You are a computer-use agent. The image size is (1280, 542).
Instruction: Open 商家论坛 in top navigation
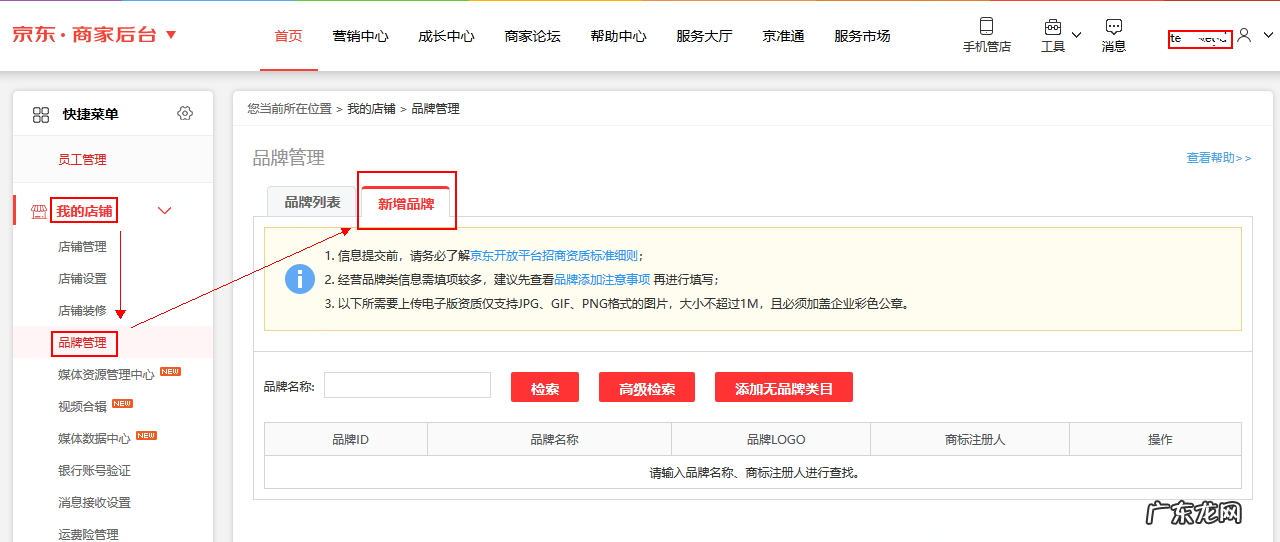(x=532, y=36)
